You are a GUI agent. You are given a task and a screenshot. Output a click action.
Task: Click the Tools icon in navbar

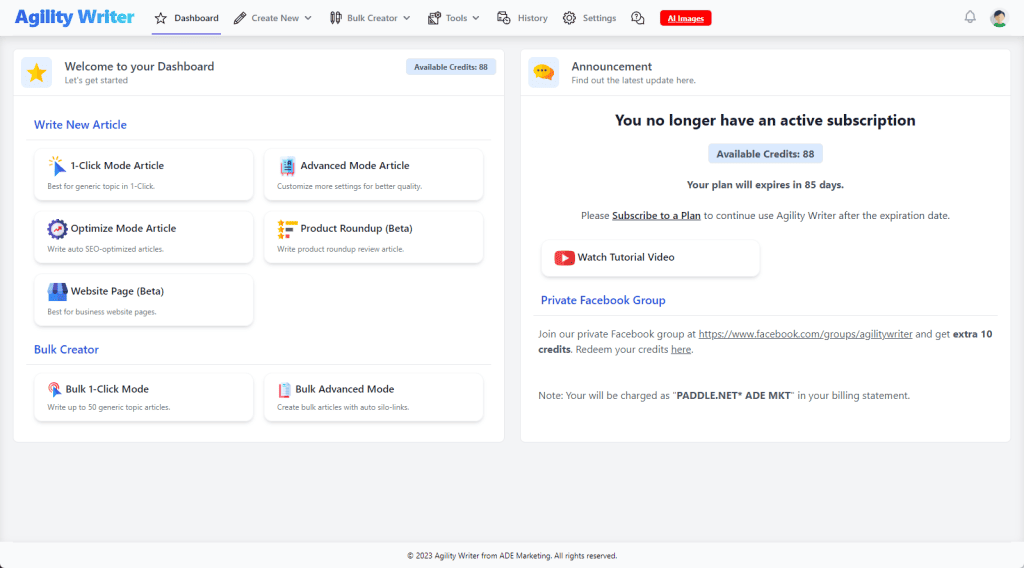434,18
